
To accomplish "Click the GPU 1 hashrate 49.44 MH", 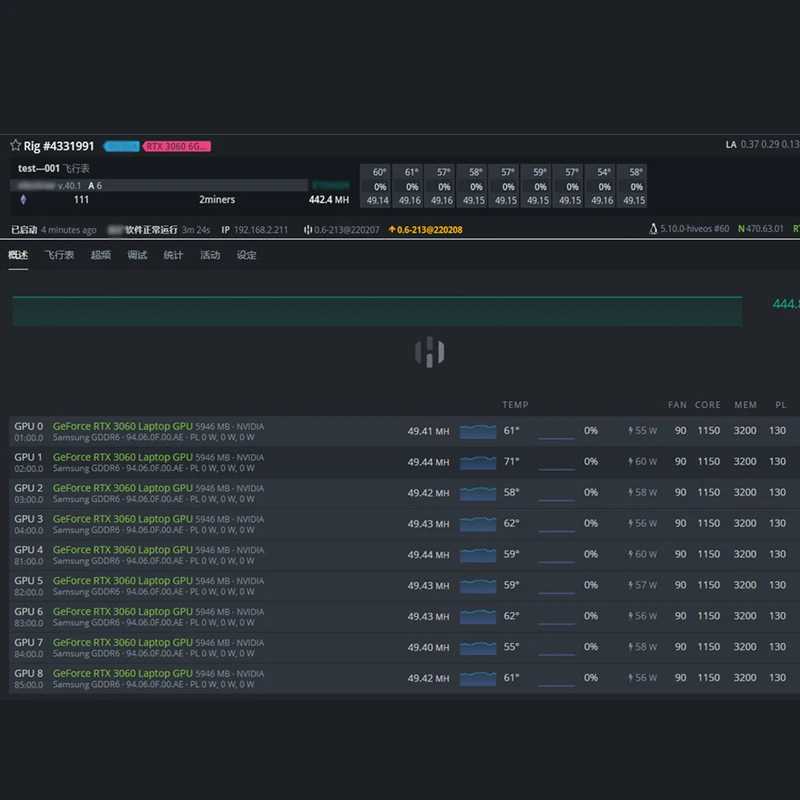I will pyautogui.click(x=428, y=462).
